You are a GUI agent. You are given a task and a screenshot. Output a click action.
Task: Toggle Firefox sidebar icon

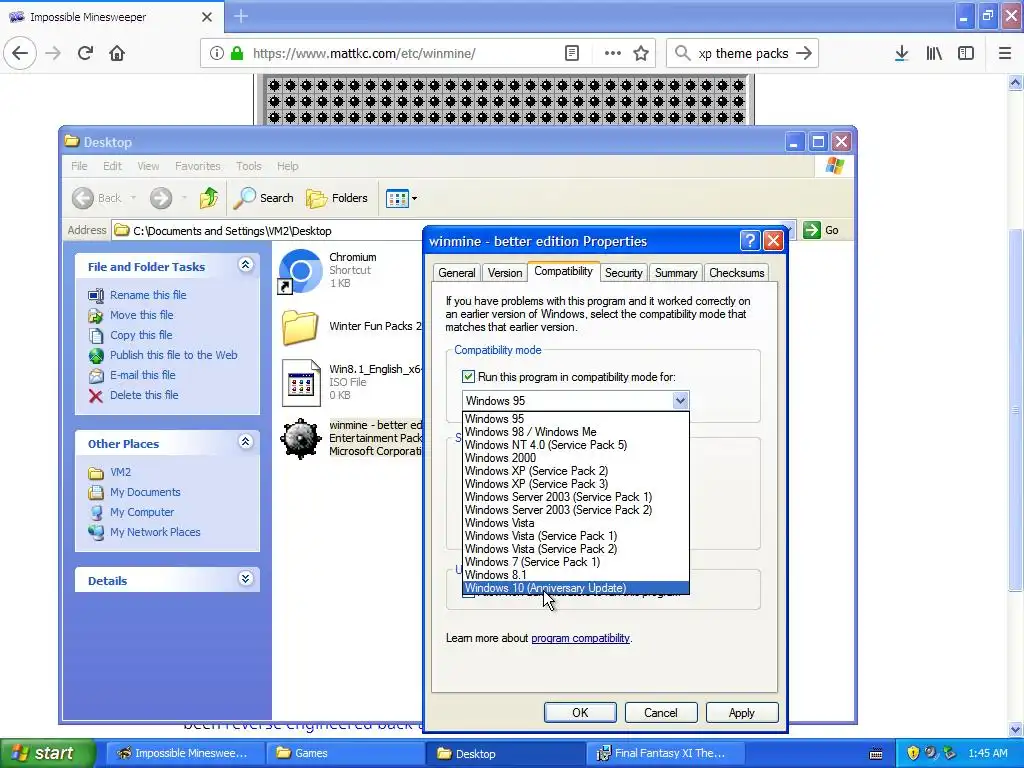[966, 53]
